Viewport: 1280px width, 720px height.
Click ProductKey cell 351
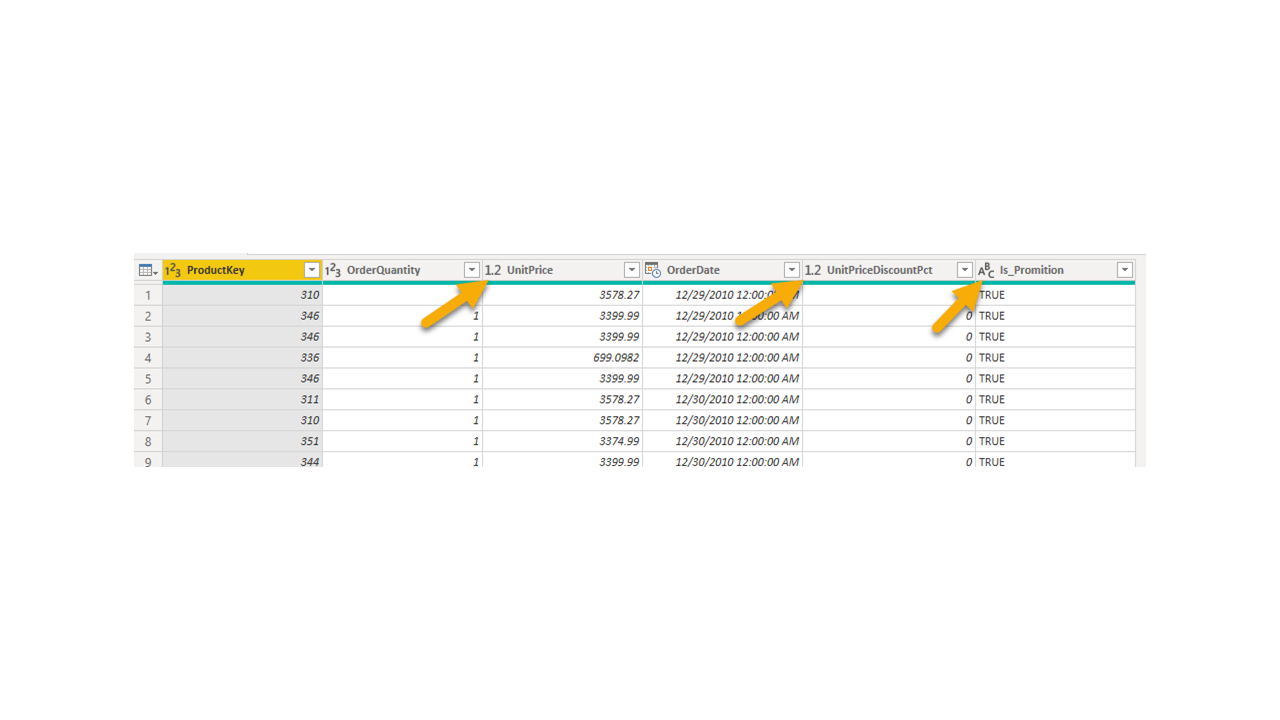[x=243, y=441]
